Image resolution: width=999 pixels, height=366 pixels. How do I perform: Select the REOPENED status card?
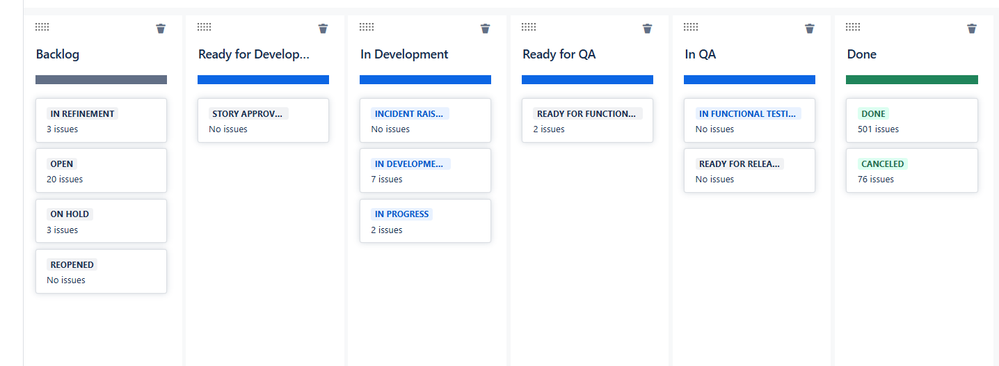coord(101,272)
